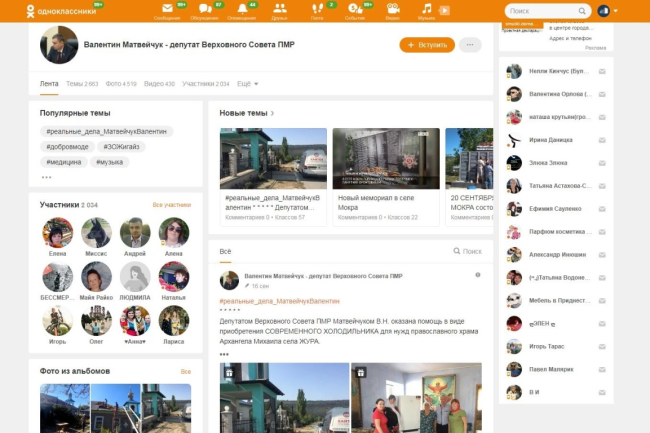This screenshot has width=650, height=433.
Task: Open the three-dots group options button
Action: point(470,45)
